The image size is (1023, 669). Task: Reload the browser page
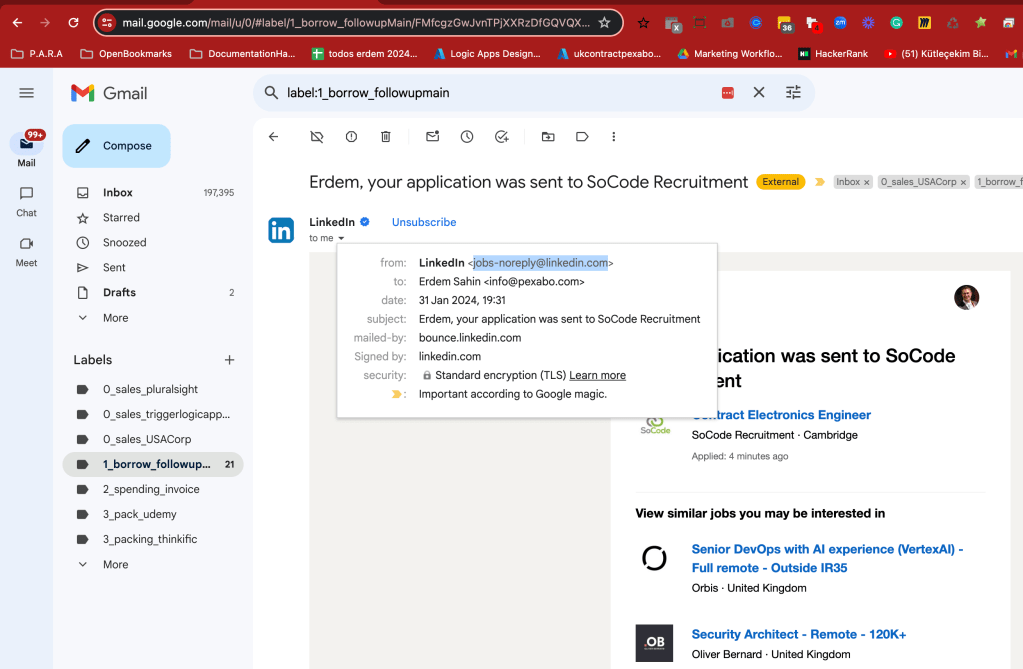(x=73, y=23)
